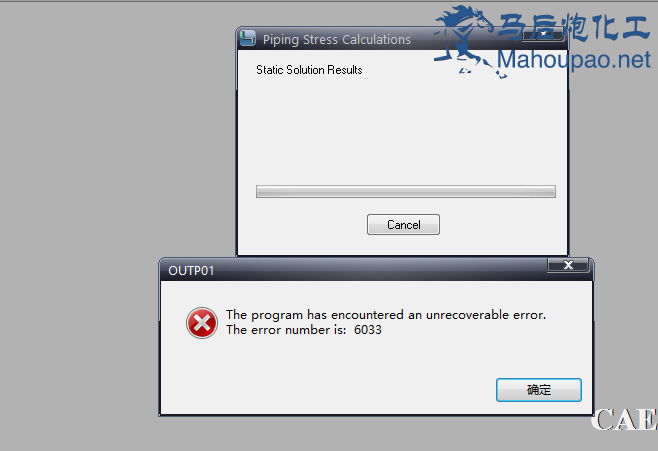
Task: Click the Static Solution progress bar
Action: pyautogui.click(x=406, y=192)
